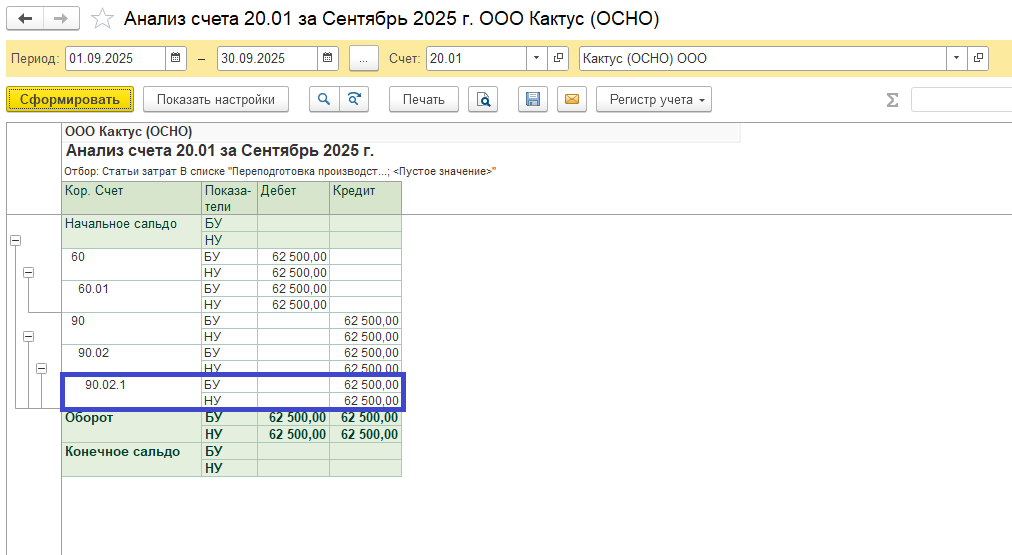
Task: Open period selection ellipsis button
Action: 363,58
